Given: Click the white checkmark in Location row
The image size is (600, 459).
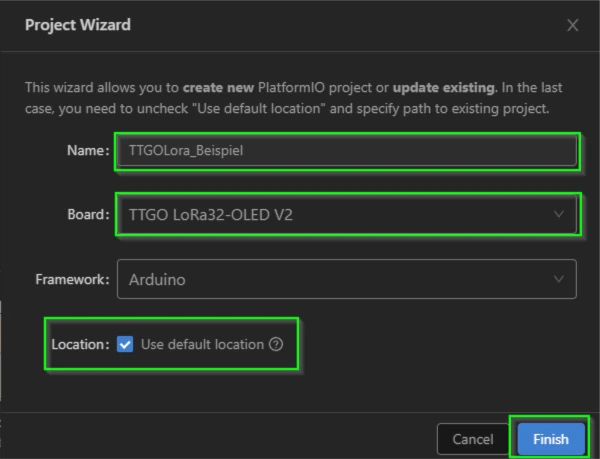Looking at the screenshot, I should pos(125,344).
